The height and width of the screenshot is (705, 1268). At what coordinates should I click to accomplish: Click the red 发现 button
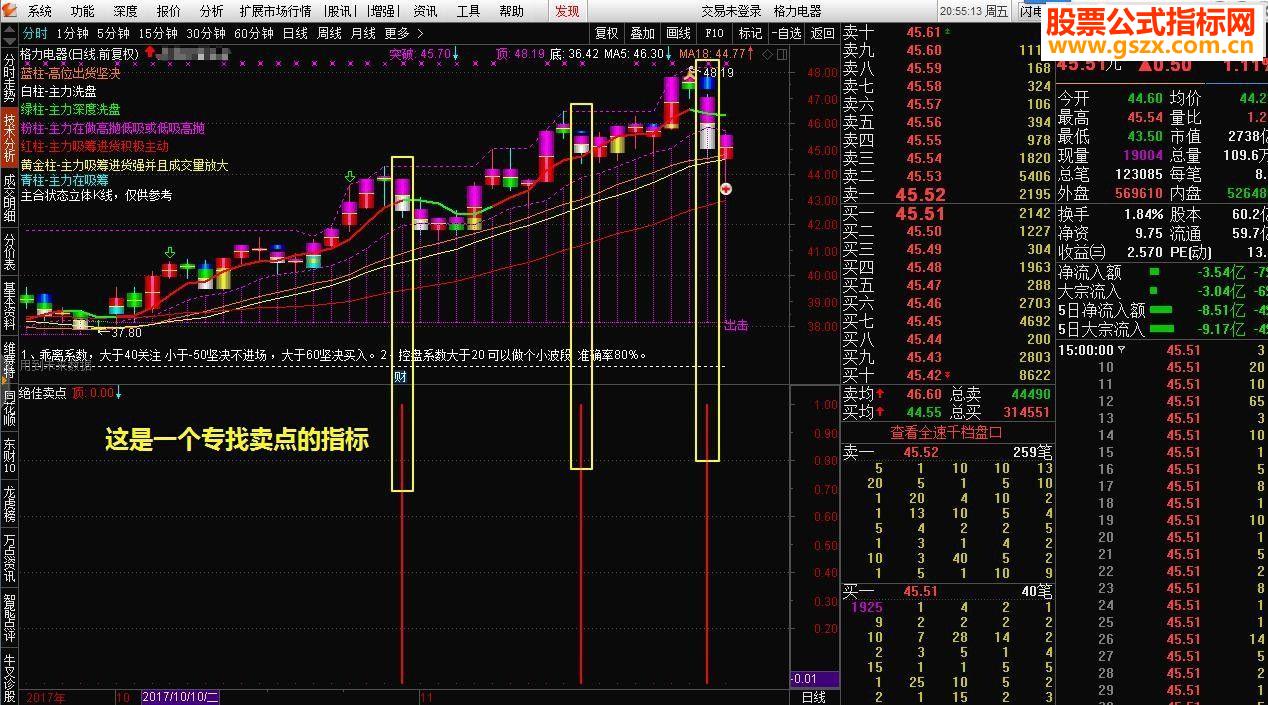[x=567, y=11]
